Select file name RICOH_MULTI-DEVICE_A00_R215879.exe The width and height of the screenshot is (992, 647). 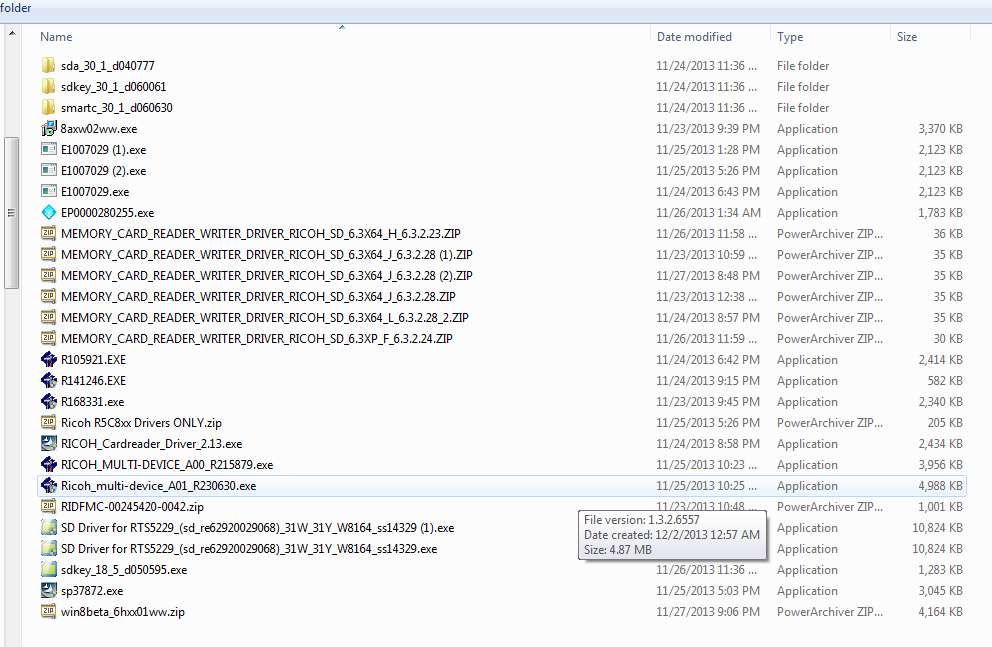coord(167,464)
